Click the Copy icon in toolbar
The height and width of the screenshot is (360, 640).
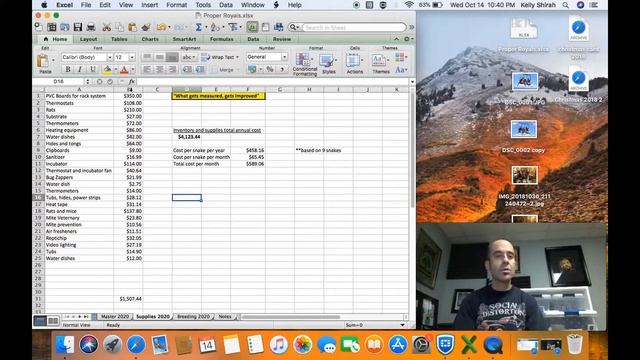pos(120,27)
